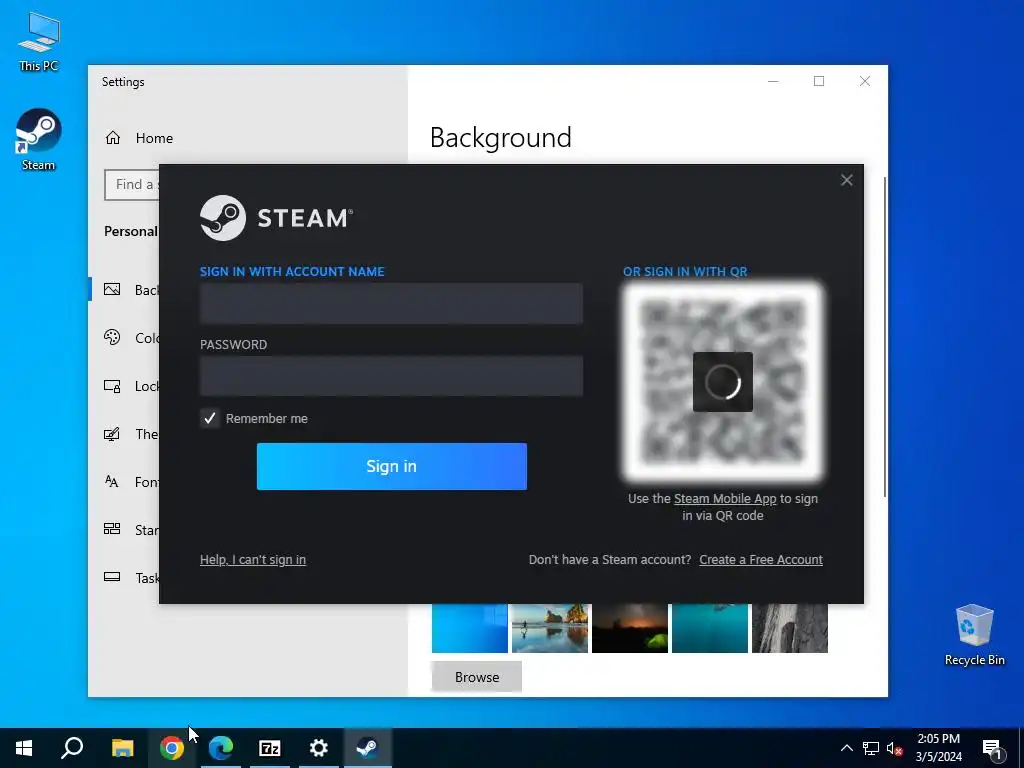Select the This PC desktop icon
The width and height of the screenshot is (1024, 768).
pos(39,42)
